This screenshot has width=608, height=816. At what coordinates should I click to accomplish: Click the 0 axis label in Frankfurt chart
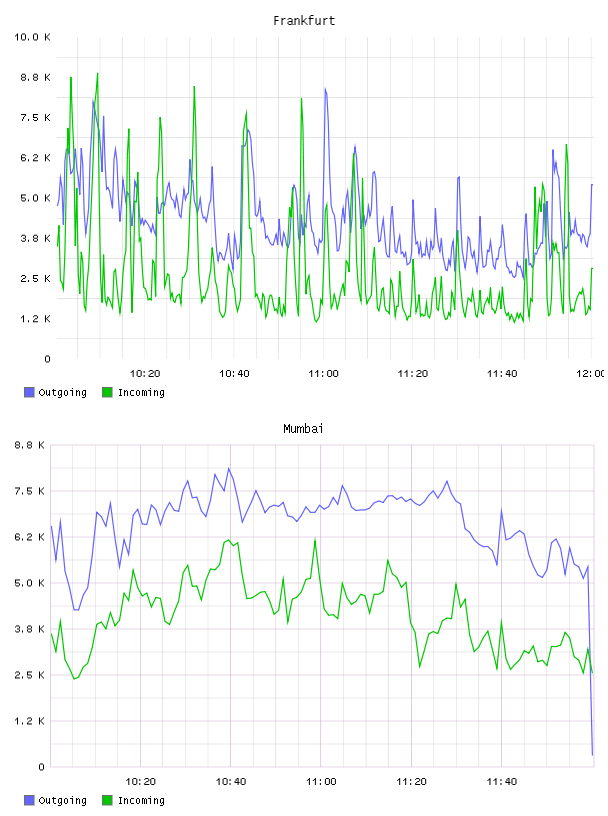point(47,359)
